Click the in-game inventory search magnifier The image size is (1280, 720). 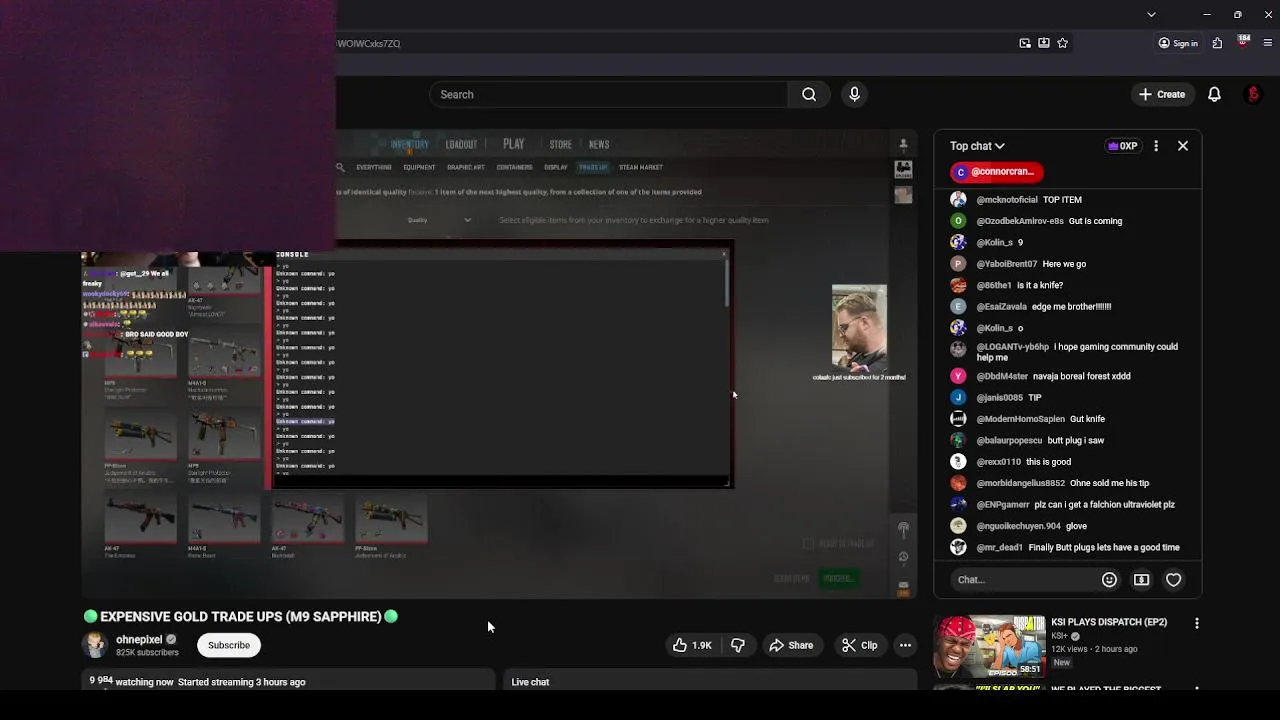[x=340, y=167]
